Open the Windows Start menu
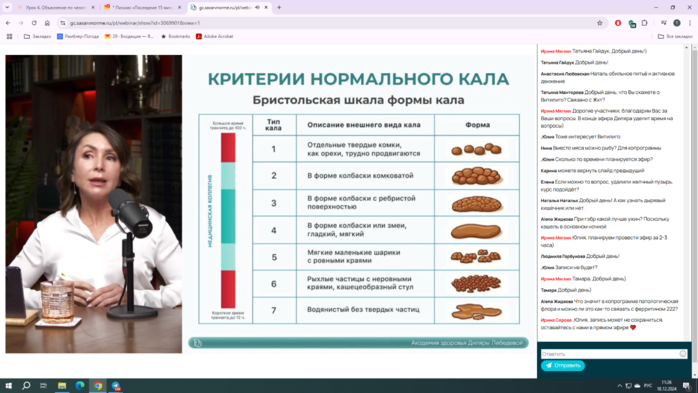The width and height of the screenshot is (698, 393). tap(8, 386)
